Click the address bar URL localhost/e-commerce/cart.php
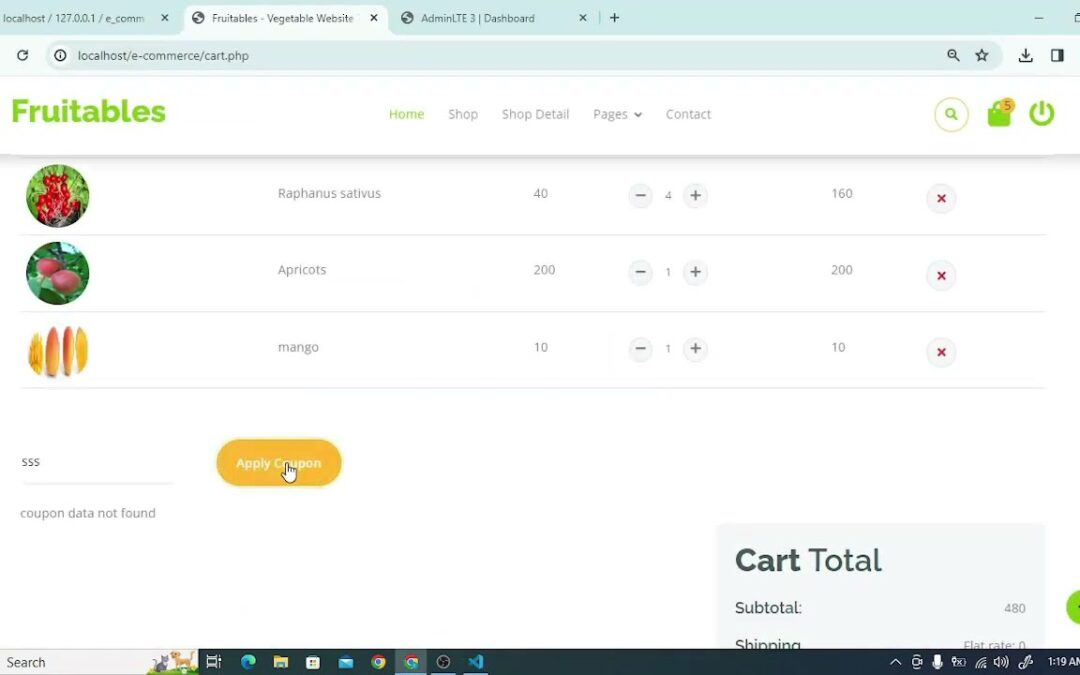Viewport: 1080px width, 675px height. pyautogui.click(x=163, y=55)
